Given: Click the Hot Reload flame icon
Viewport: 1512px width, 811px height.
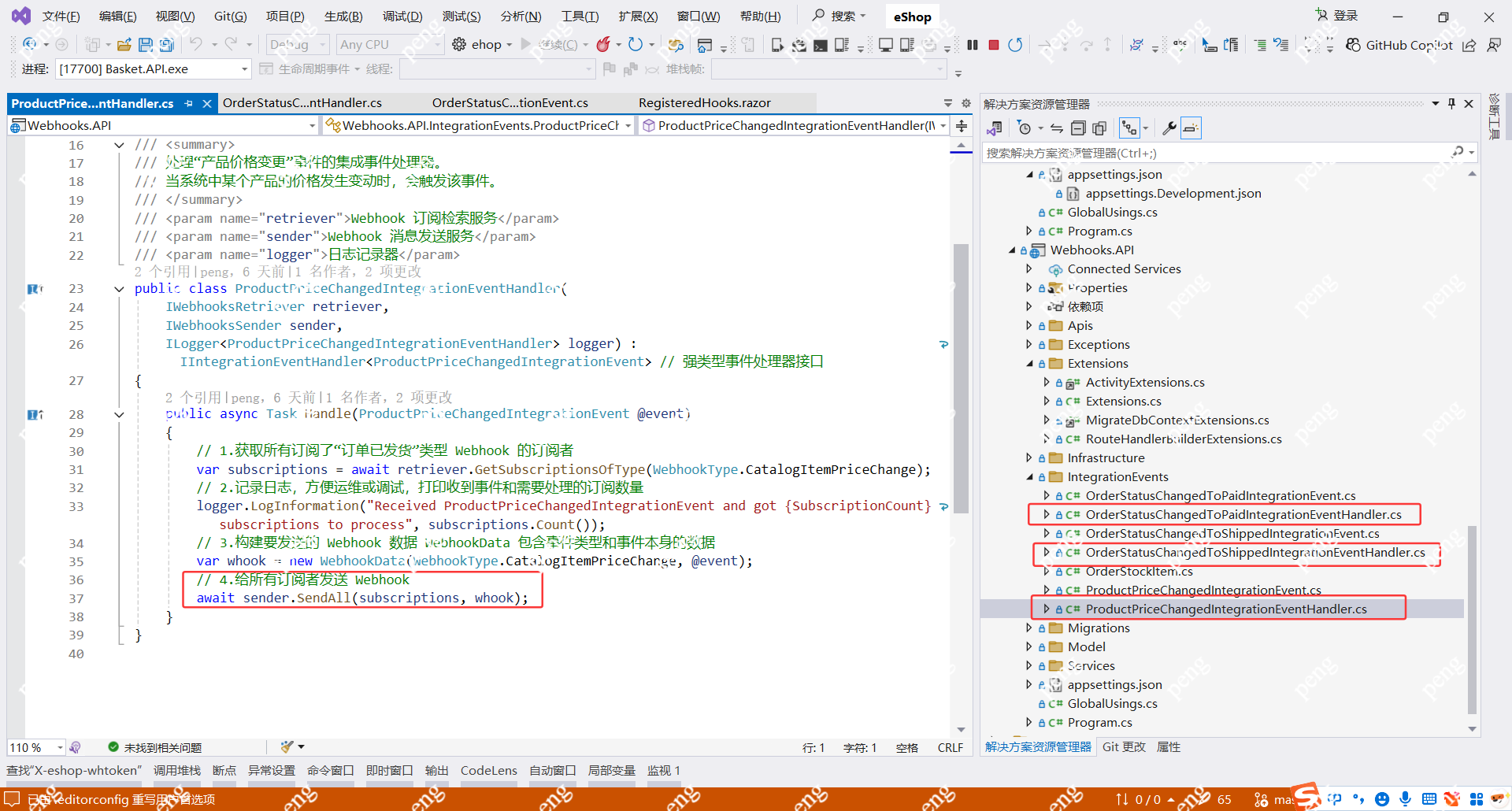Looking at the screenshot, I should coord(603,45).
